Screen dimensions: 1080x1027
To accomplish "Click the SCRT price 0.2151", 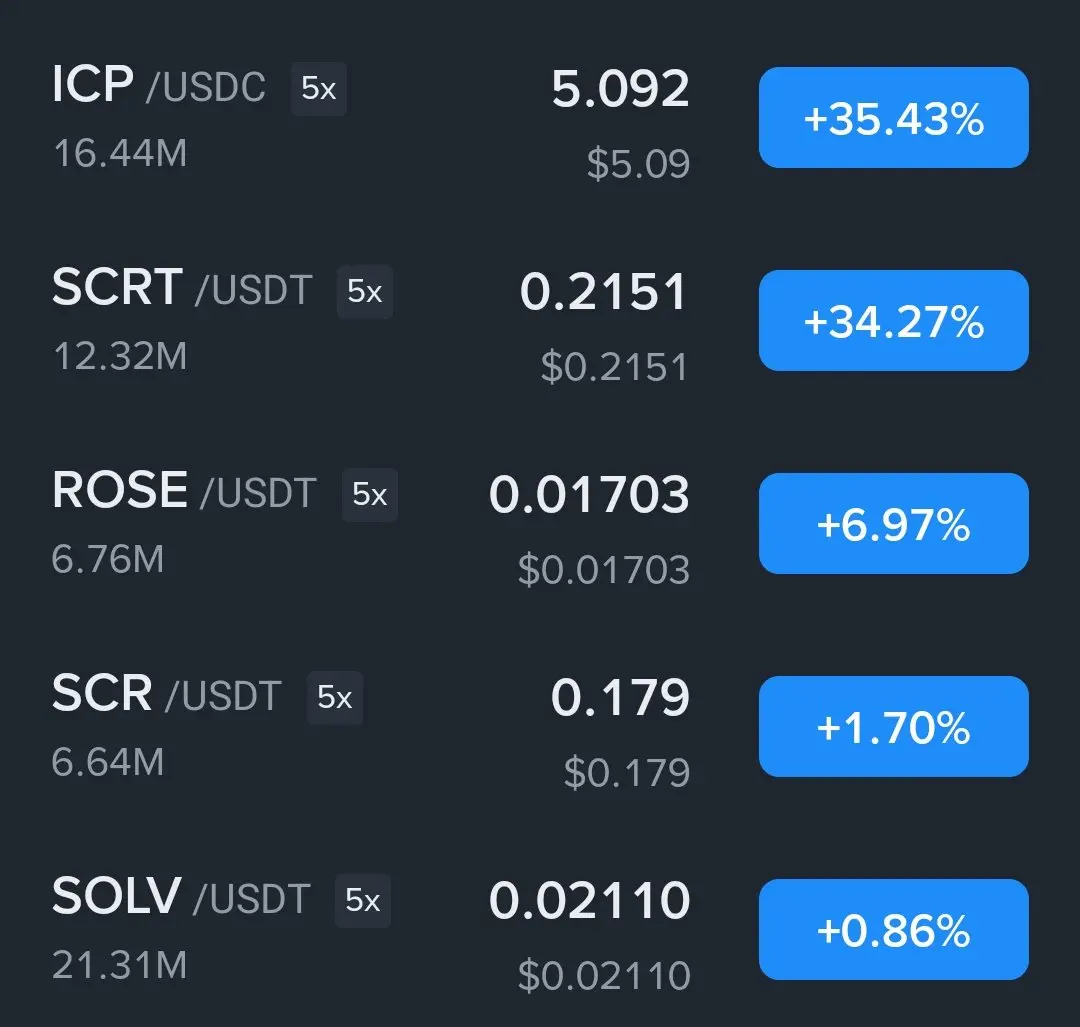I will click(604, 292).
